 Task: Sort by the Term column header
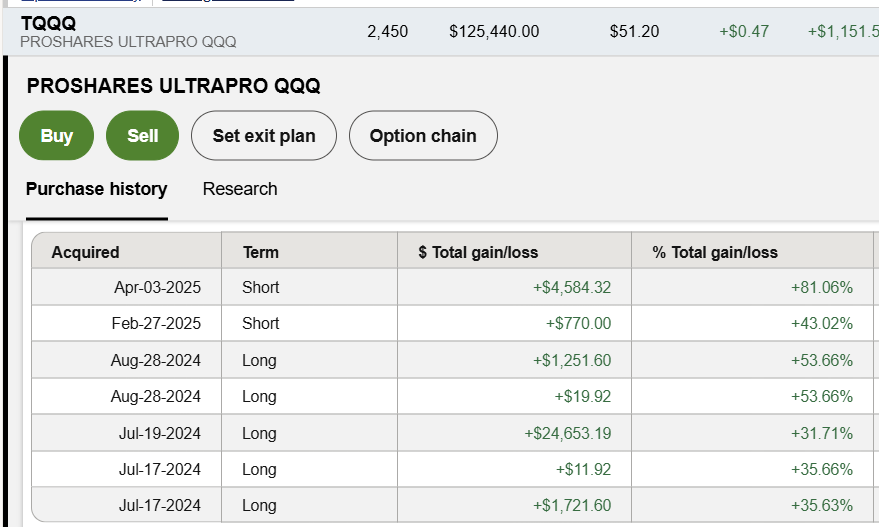click(261, 252)
